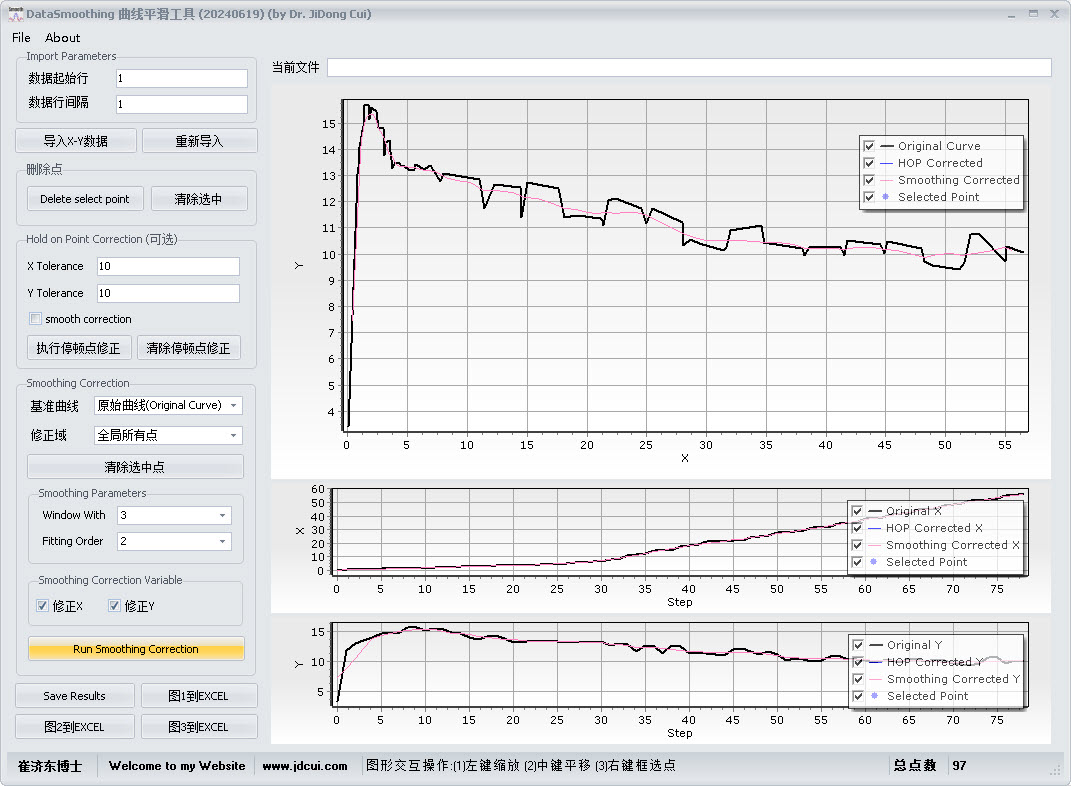The image size is (1071, 786).
Task: Focus the X Tolerance field
Action: click(168, 266)
